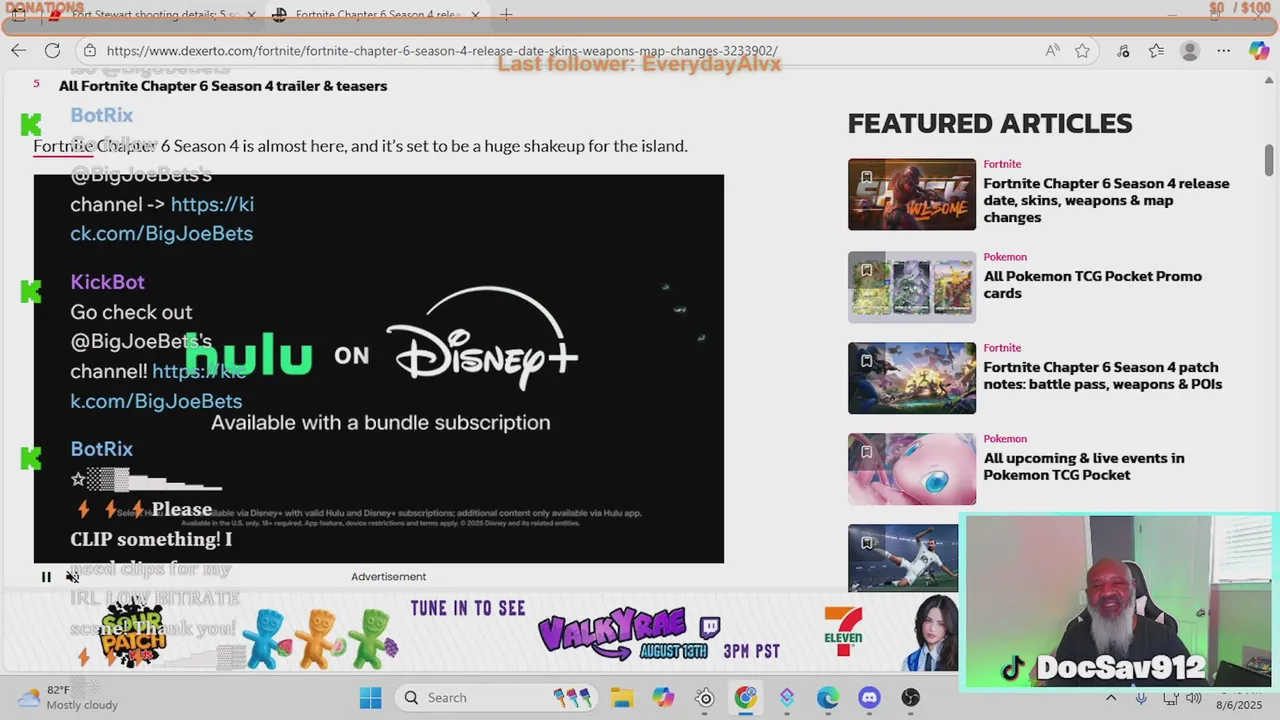The width and height of the screenshot is (1280, 720).
Task: Pause the Hulu advertisement video
Action: 46,577
